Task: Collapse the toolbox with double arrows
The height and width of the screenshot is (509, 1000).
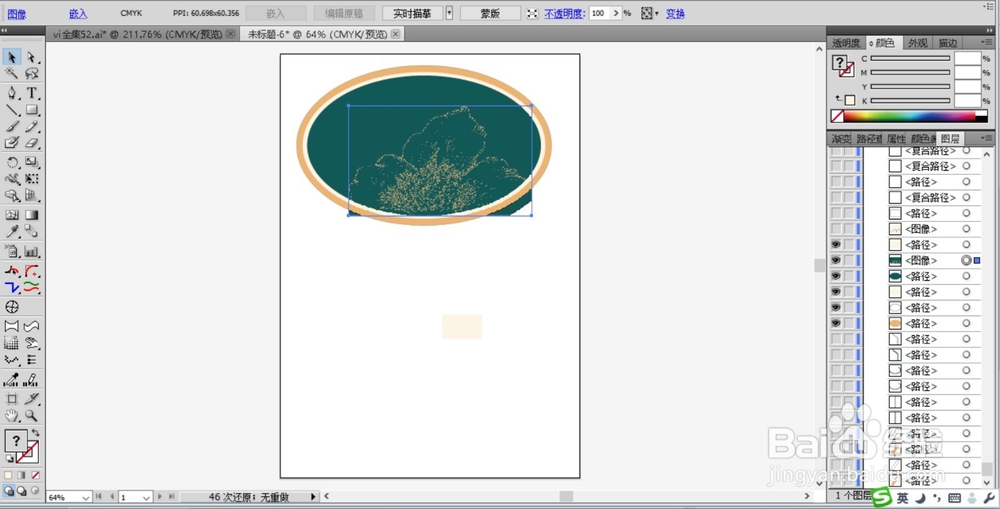Action: (x=4, y=30)
